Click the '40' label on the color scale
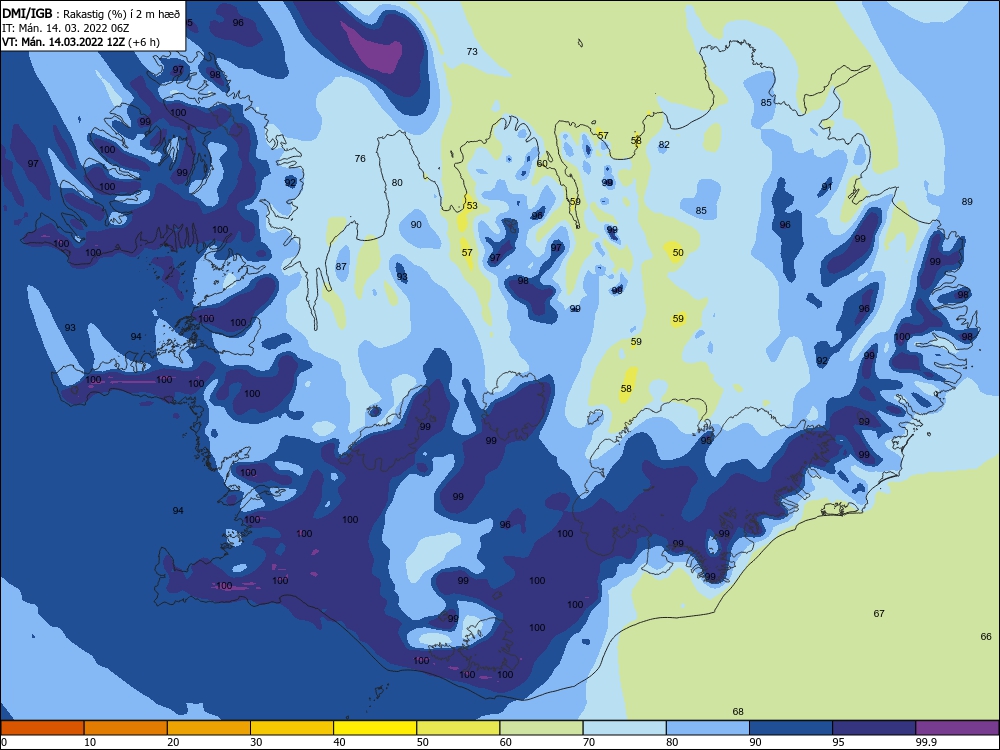 pyautogui.click(x=340, y=742)
